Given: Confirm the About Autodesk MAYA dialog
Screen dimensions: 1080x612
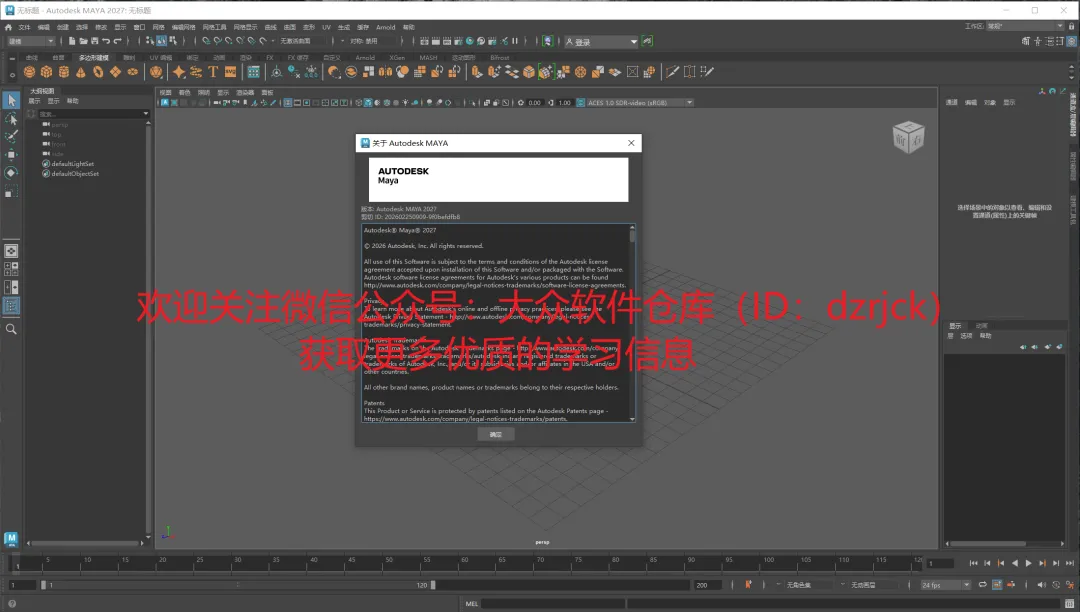Looking at the screenshot, I should (496, 434).
